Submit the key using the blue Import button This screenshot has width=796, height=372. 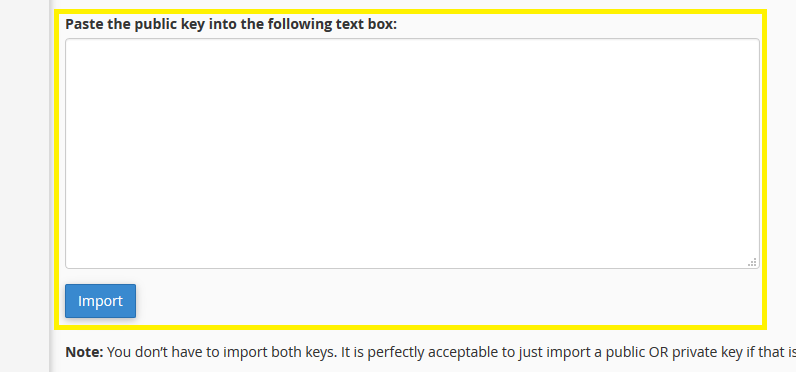click(x=100, y=301)
